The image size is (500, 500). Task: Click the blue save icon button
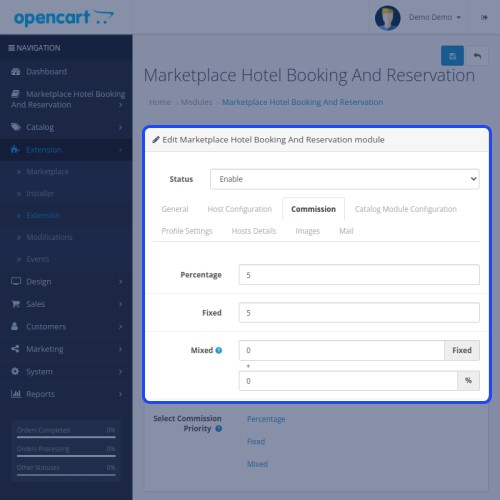pyautogui.click(x=452, y=56)
